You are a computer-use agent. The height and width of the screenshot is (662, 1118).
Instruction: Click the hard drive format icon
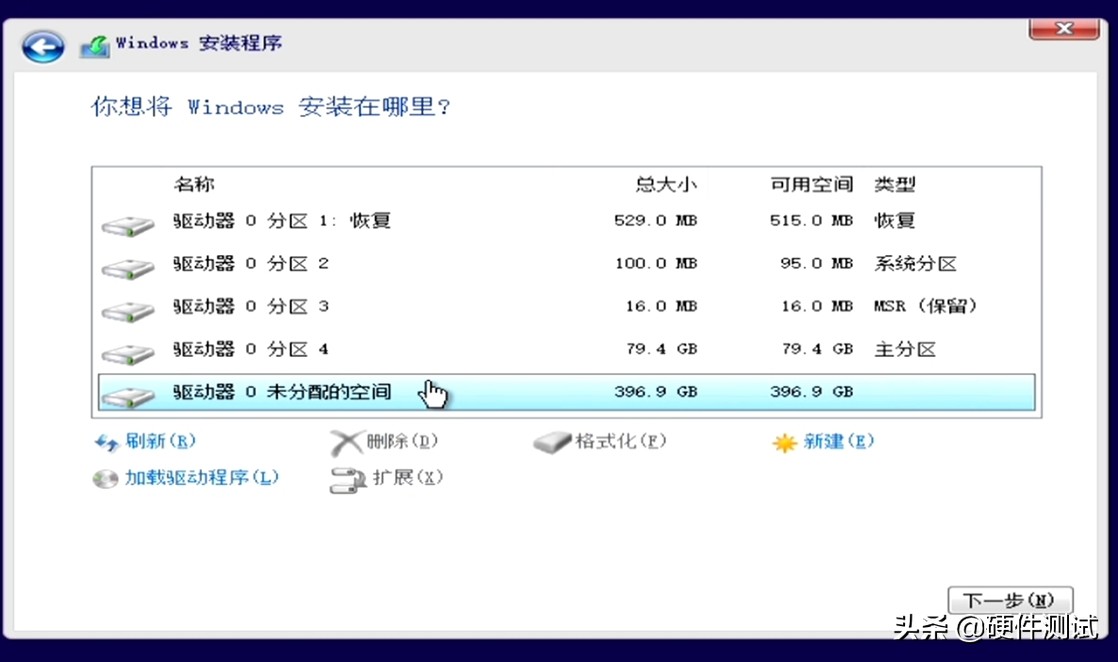552,441
